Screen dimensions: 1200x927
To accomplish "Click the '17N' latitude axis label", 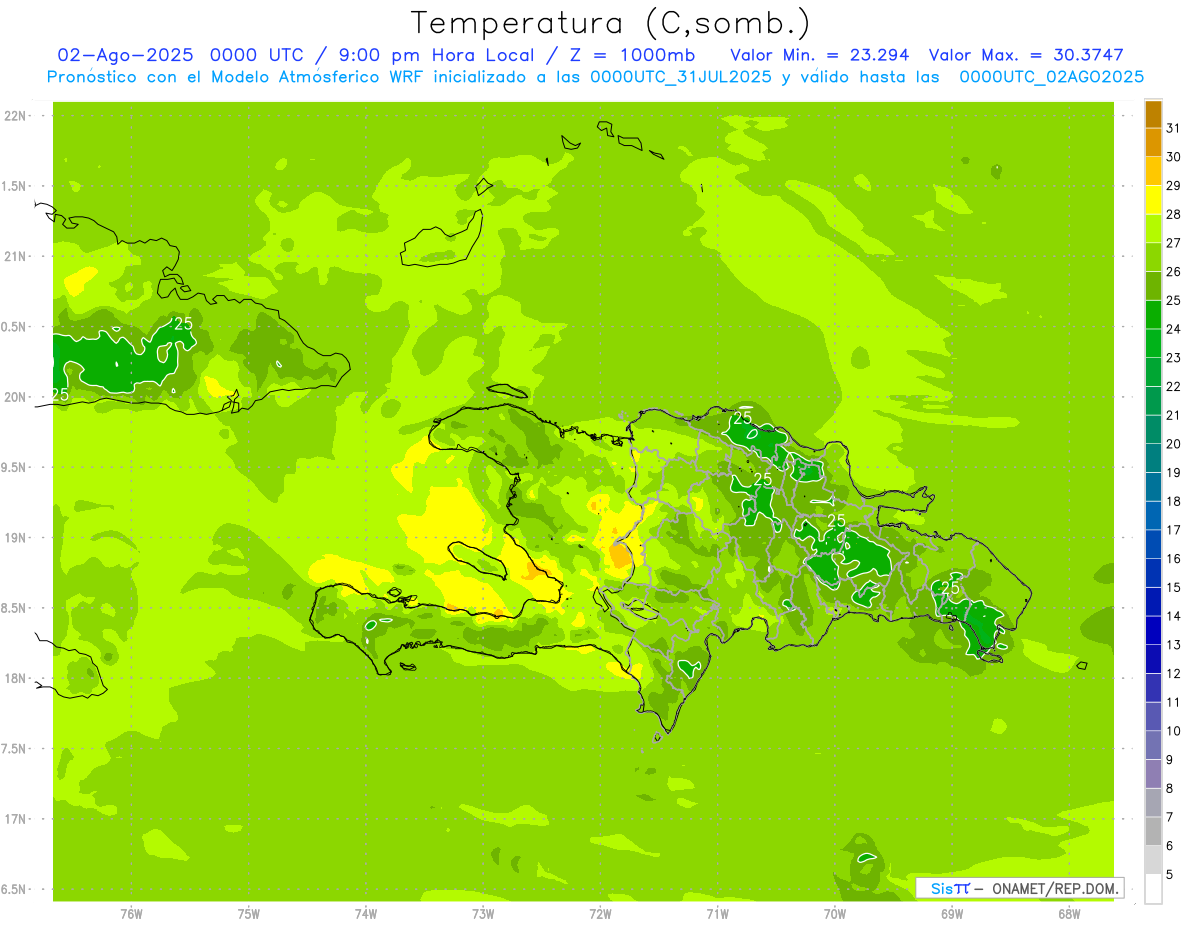I will 17,820.
